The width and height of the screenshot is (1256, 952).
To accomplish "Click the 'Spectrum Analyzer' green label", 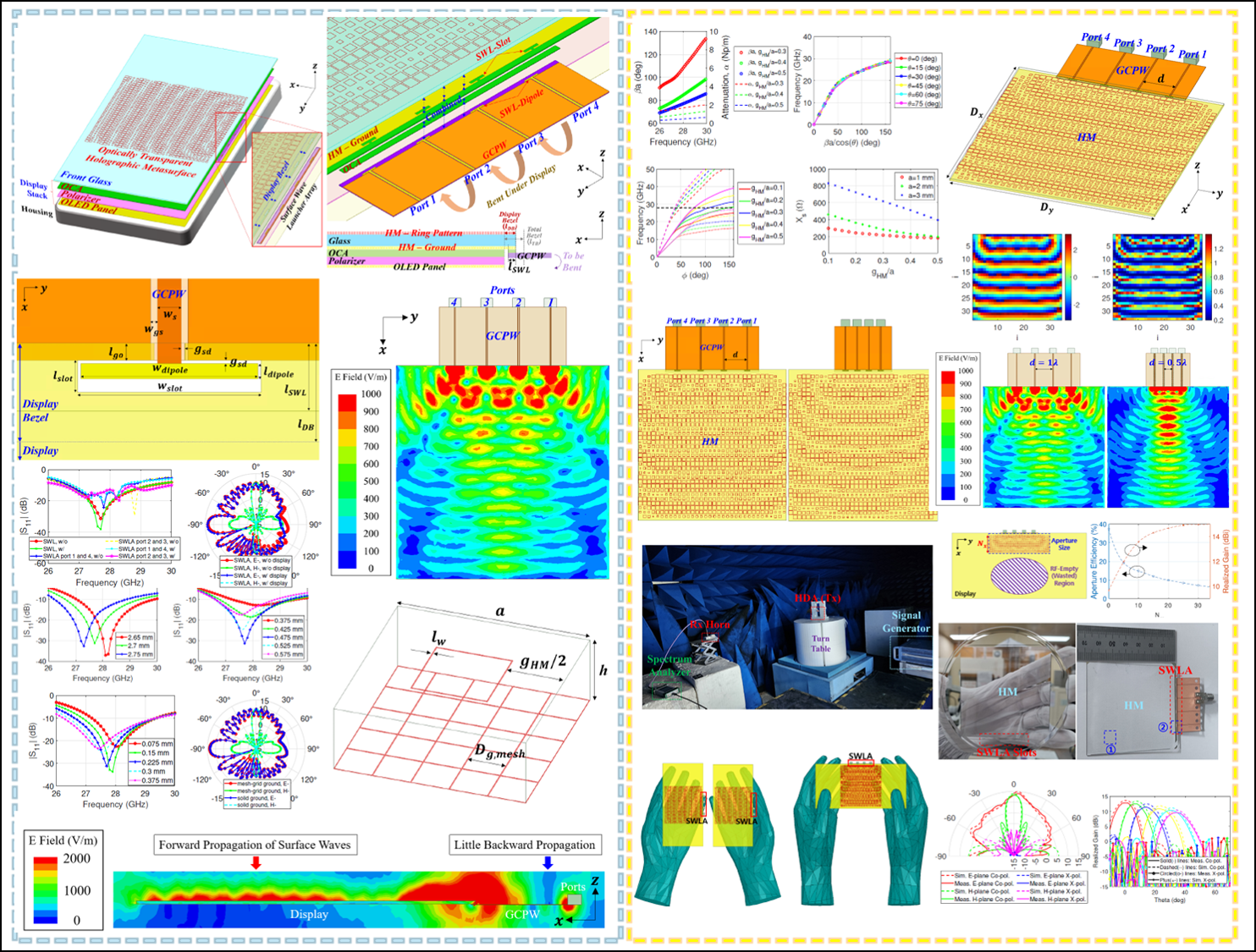I will pos(669,665).
